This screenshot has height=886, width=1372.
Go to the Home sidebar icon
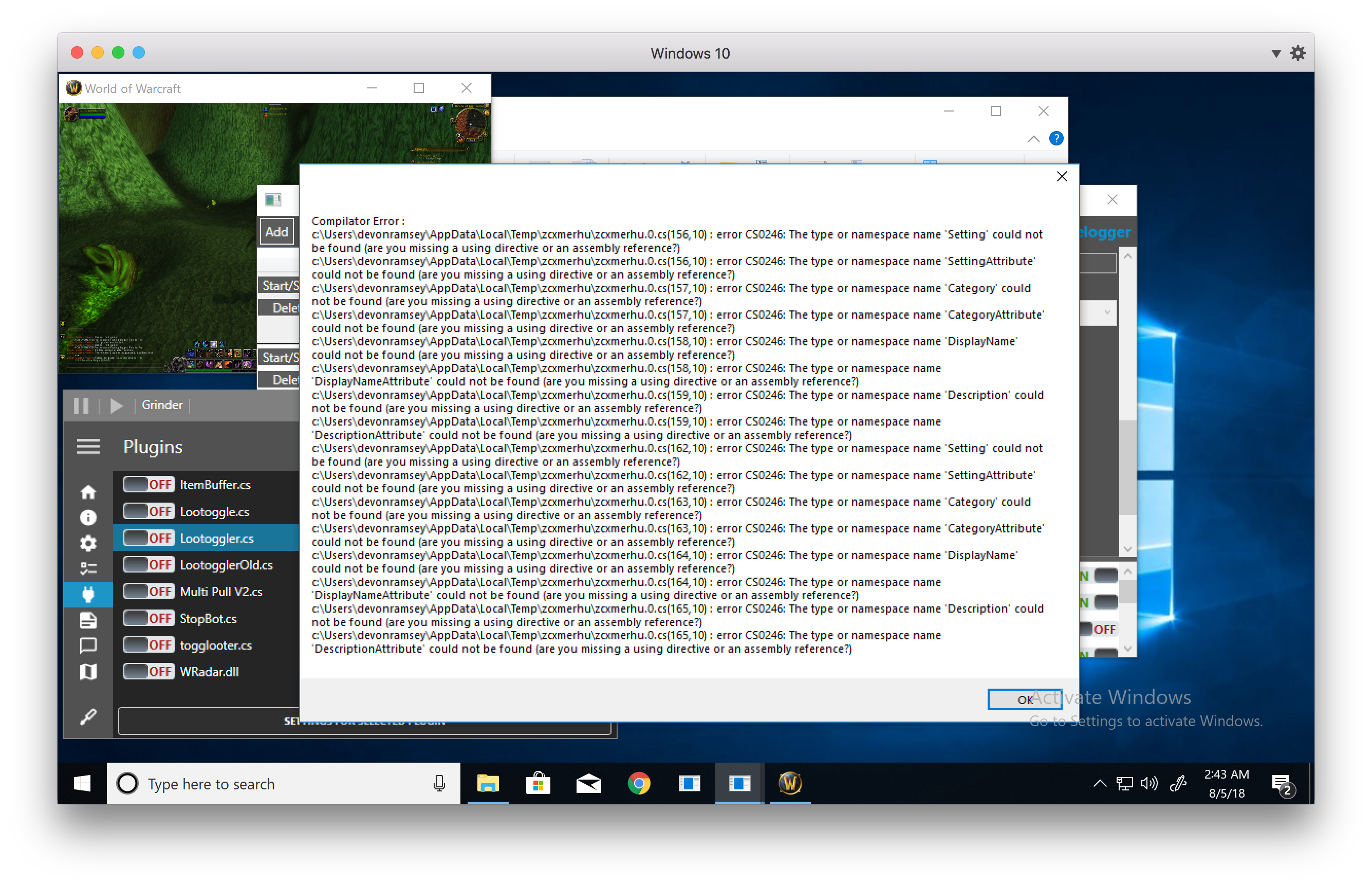(88, 492)
